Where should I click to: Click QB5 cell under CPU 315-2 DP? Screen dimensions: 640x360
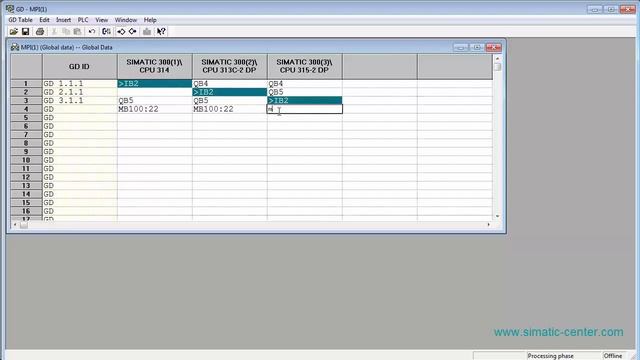(x=305, y=92)
